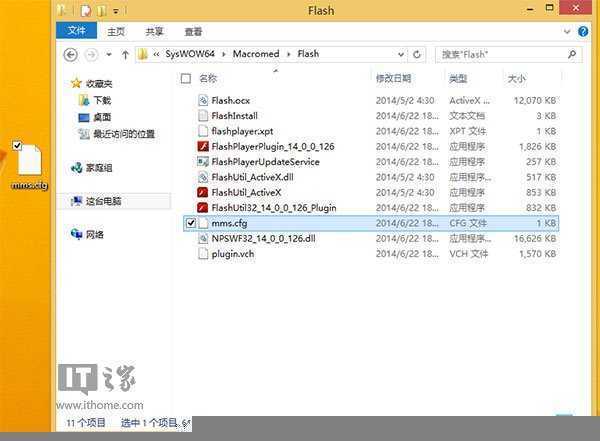Screen dimensions: 600x441
Task: Open the recent locations dropdown arrow
Action: [109, 55]
